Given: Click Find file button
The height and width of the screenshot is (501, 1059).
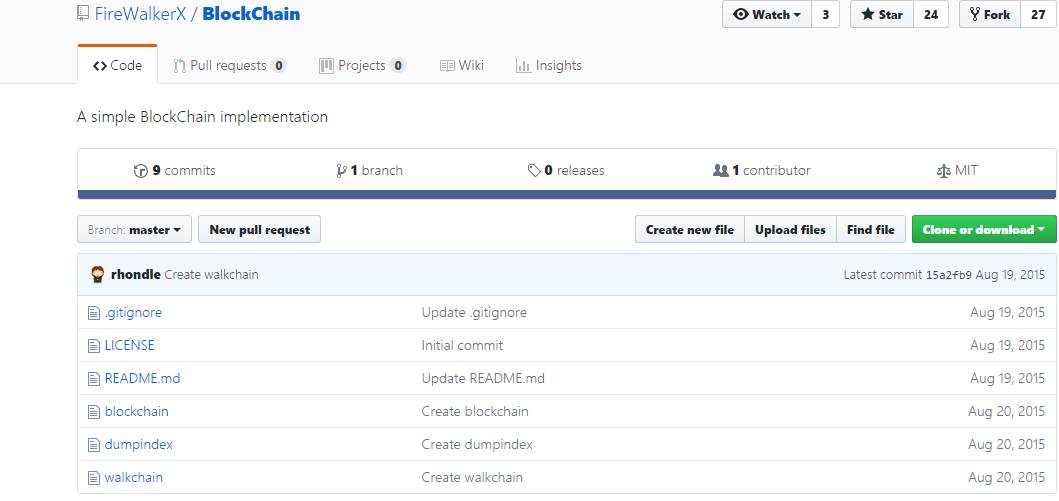Looking at the screenshot, I should coord(871,229).
